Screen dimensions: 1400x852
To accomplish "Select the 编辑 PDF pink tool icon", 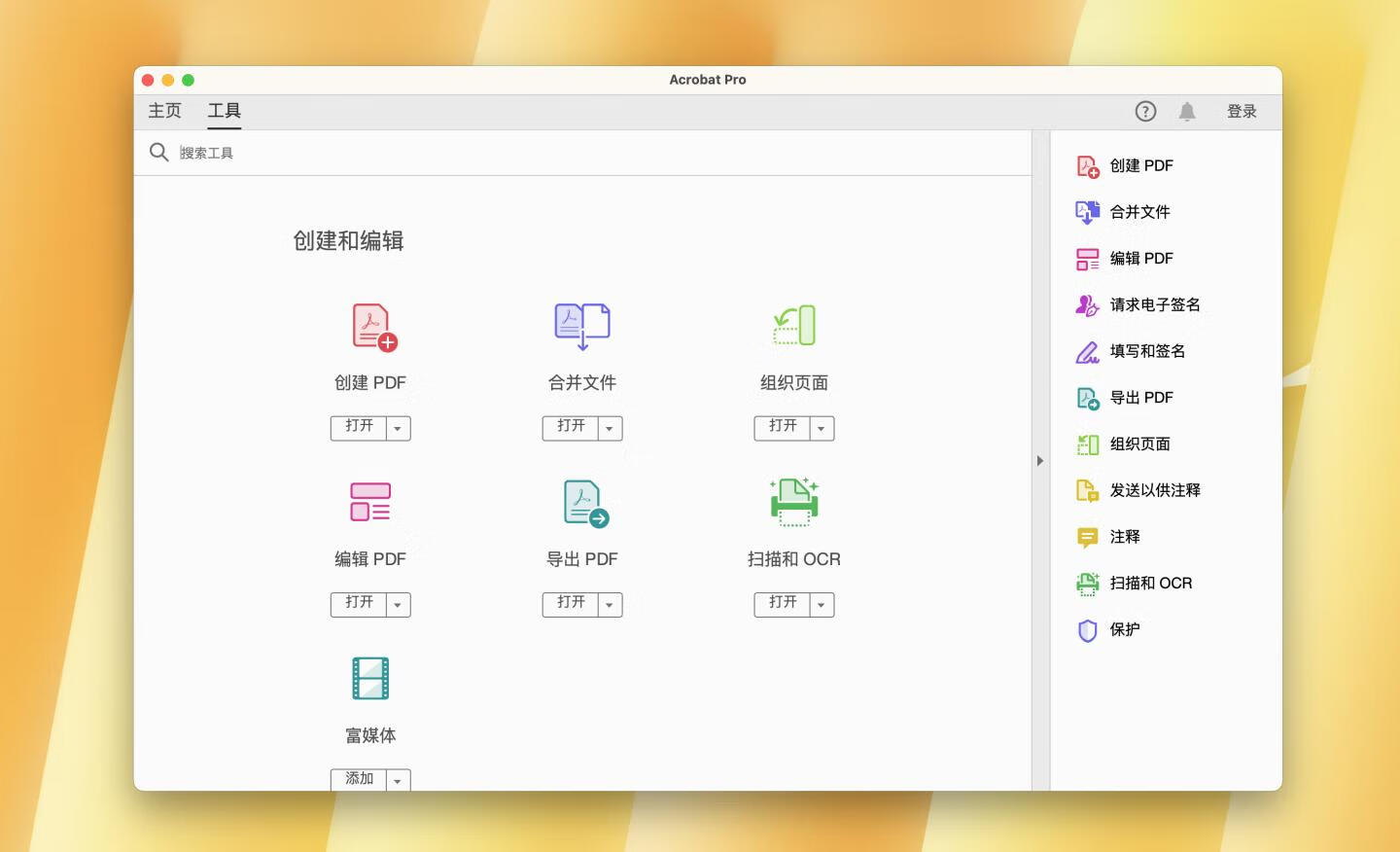I will [x=369, y=502].
